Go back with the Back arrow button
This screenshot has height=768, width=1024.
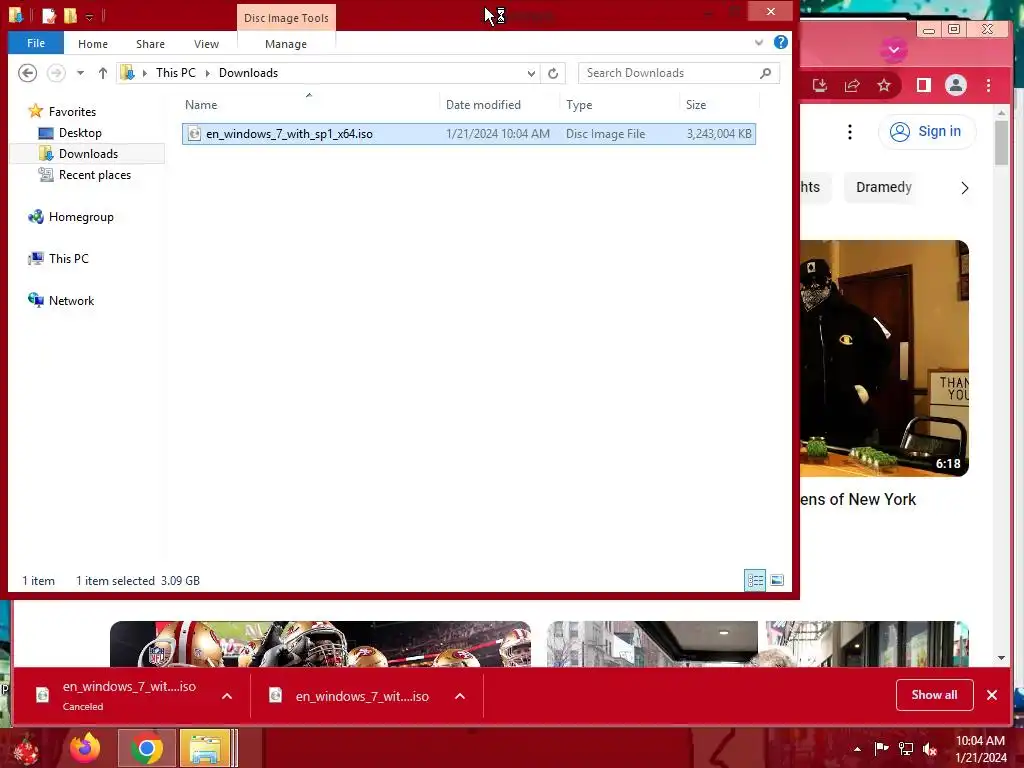pos(27,72)
